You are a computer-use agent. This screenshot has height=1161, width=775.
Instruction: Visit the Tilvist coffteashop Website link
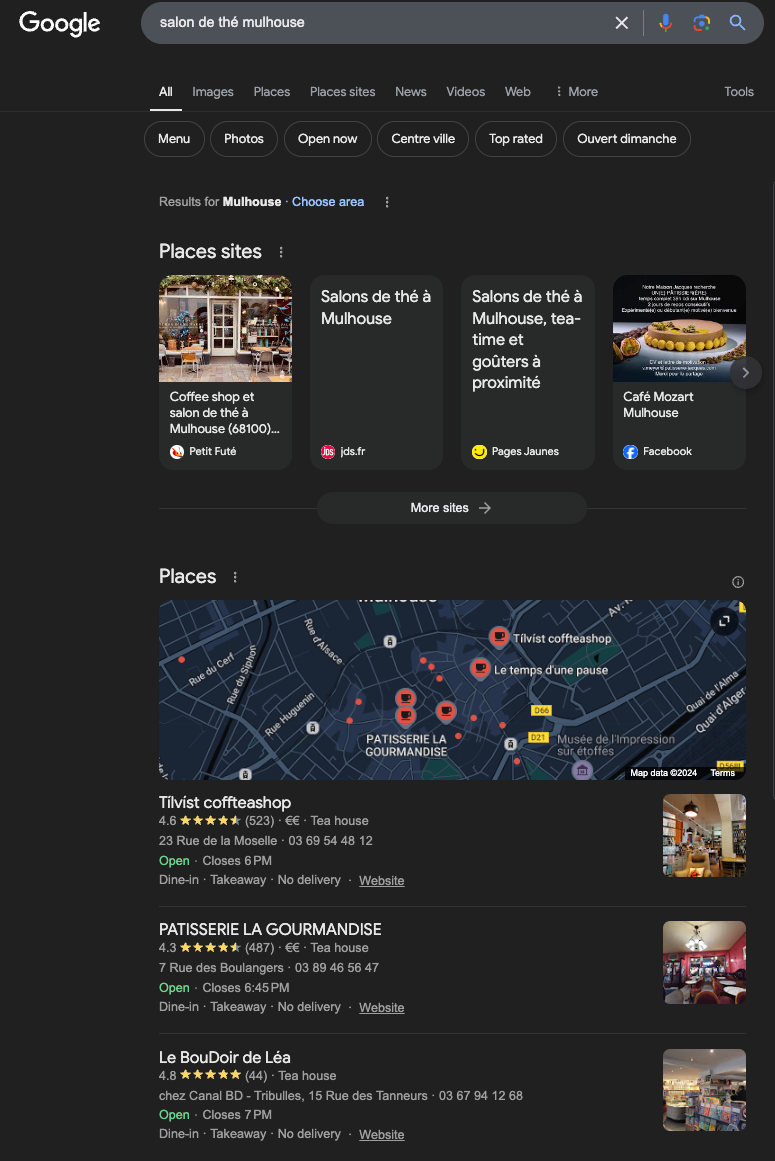click(381, 880)
